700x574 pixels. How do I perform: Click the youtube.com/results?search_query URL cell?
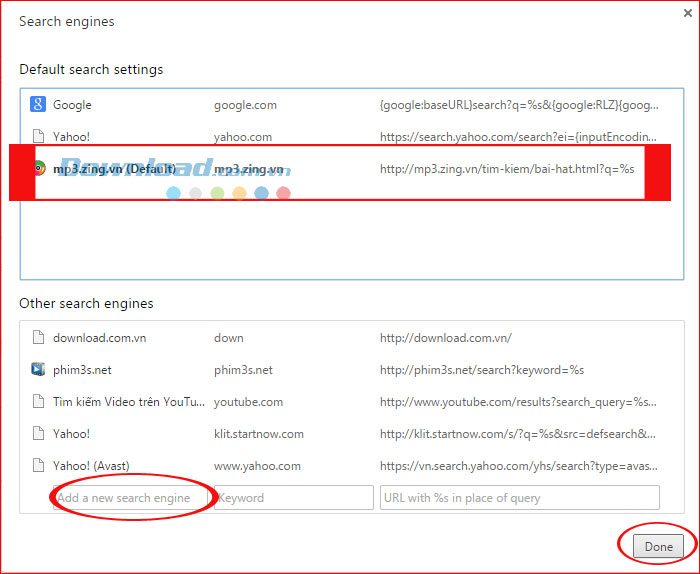pos(518,402)
